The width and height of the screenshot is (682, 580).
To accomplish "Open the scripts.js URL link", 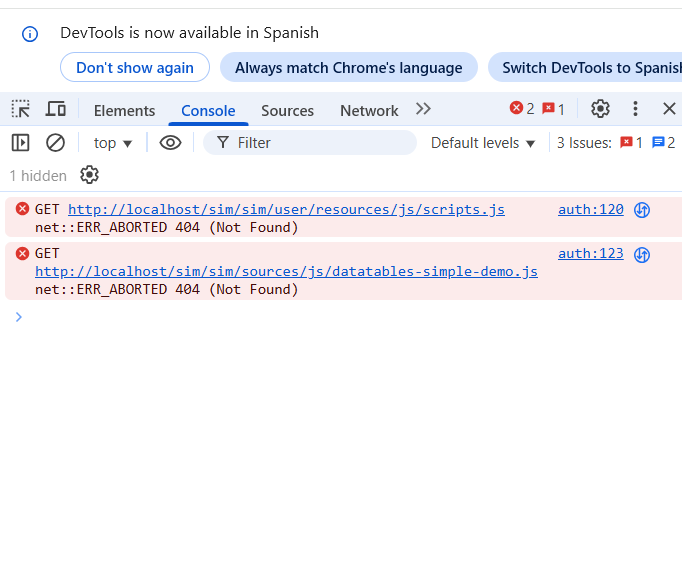I will [x=286, y=209].
